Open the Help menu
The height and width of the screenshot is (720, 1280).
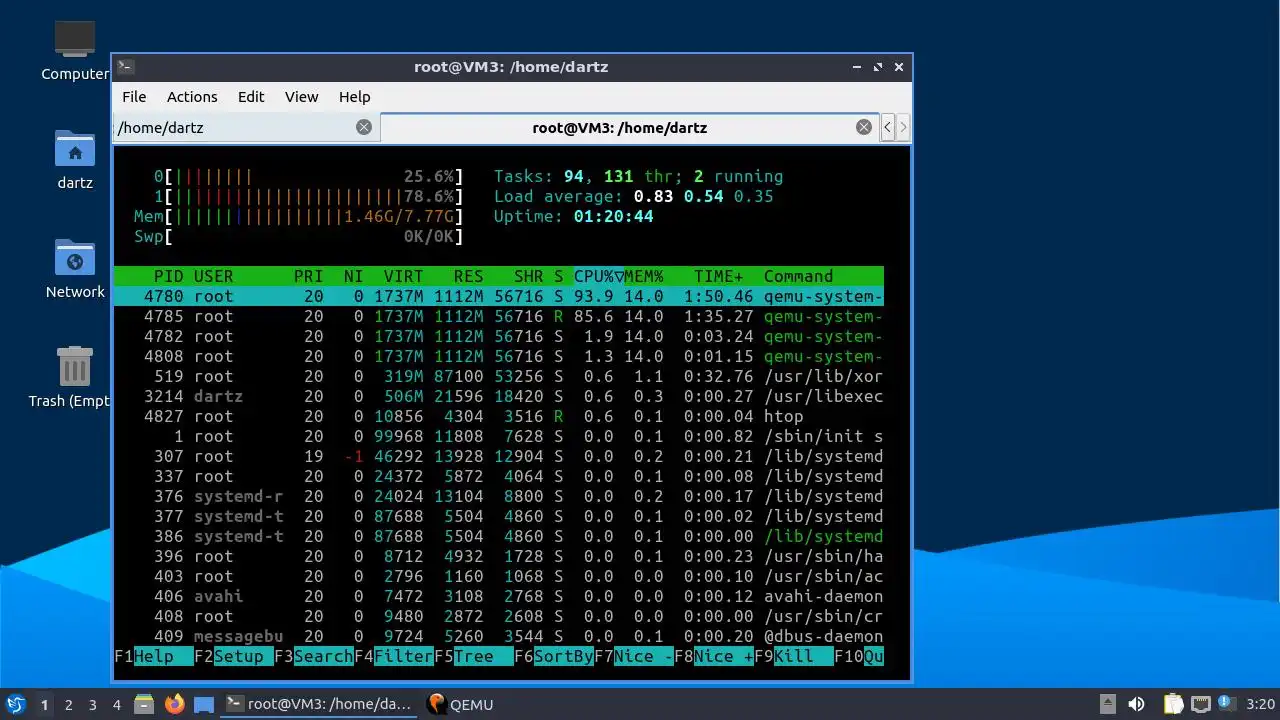tap(354, 97)
